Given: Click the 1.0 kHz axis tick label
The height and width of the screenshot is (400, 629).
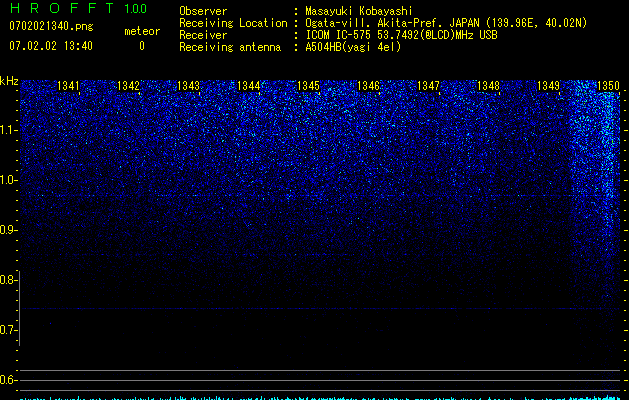Looking at the screenshot, I should coord(8,180).
